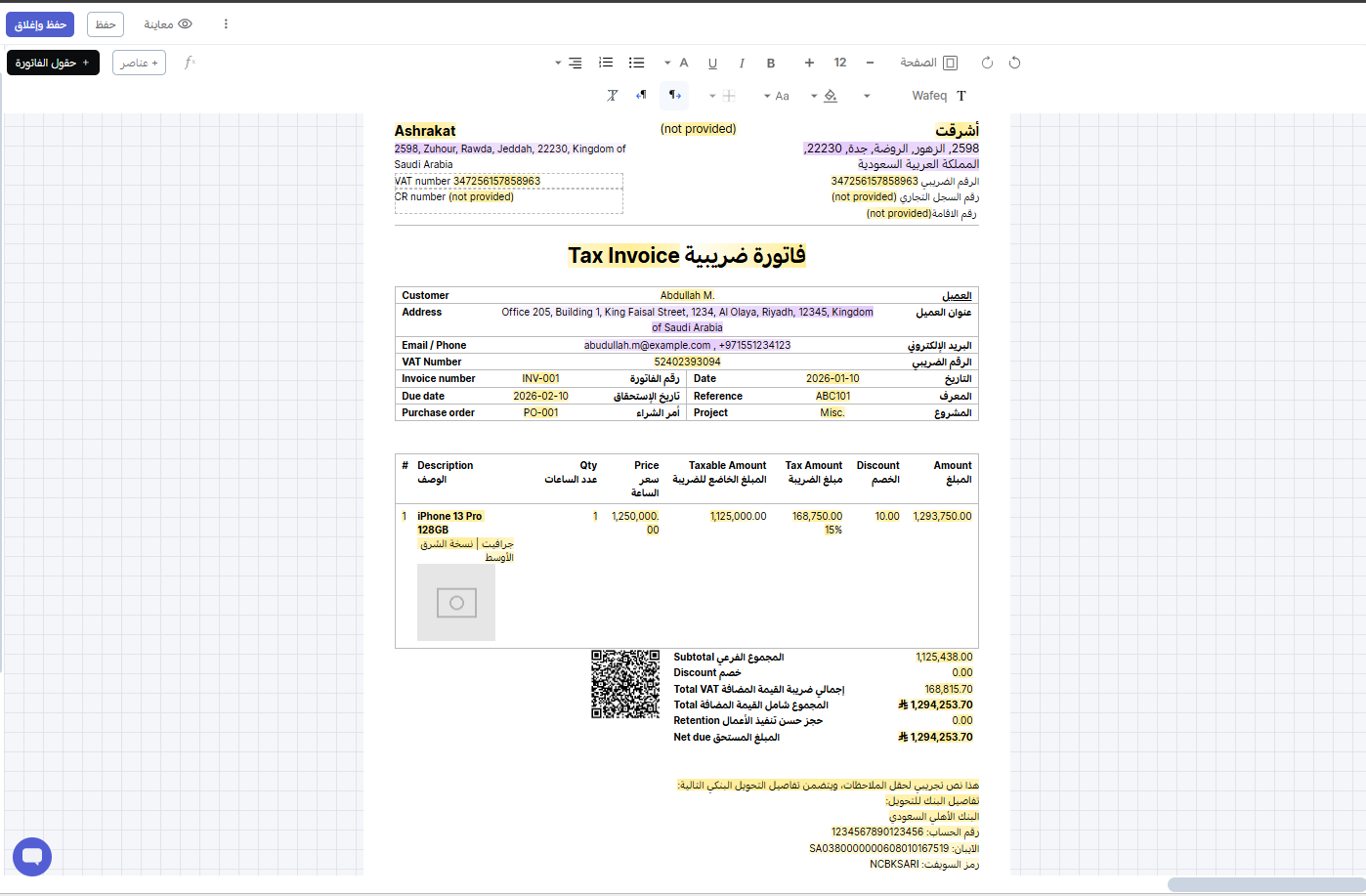This screenshot has height=896, width=1366.
Task: Click the email 'abudullah.m@example.com'
Action: pyautogui.click(x=648, y=345)
